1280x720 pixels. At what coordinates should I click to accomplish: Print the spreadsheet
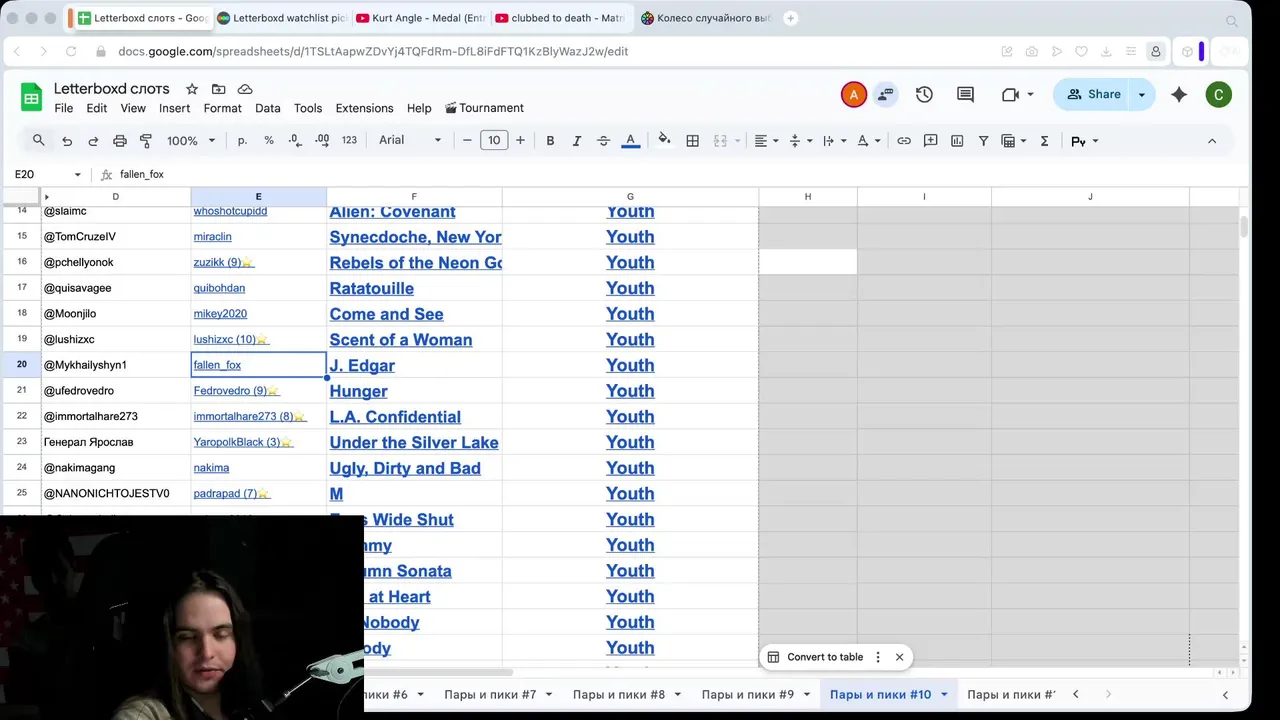tap(120, 141)
